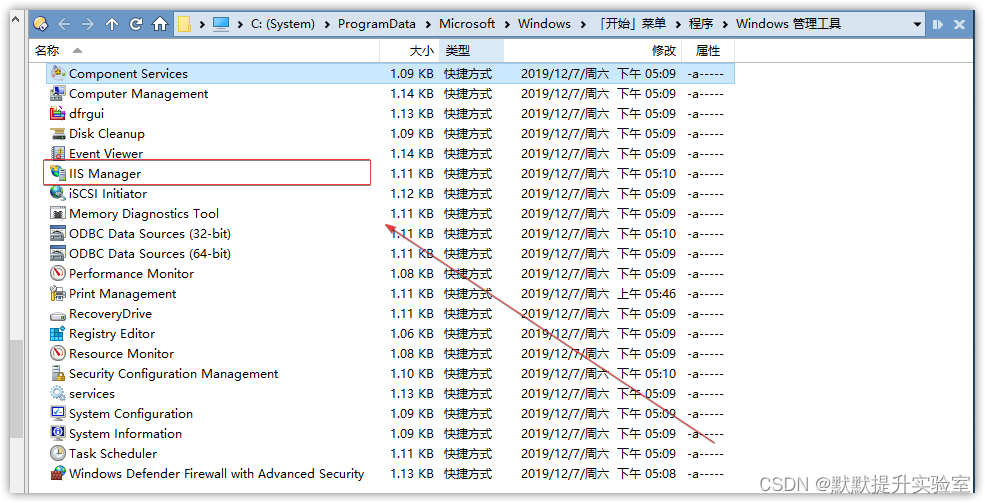Expand chevron after C: (System)
The image size is (985, 503).
coord(327,24)
